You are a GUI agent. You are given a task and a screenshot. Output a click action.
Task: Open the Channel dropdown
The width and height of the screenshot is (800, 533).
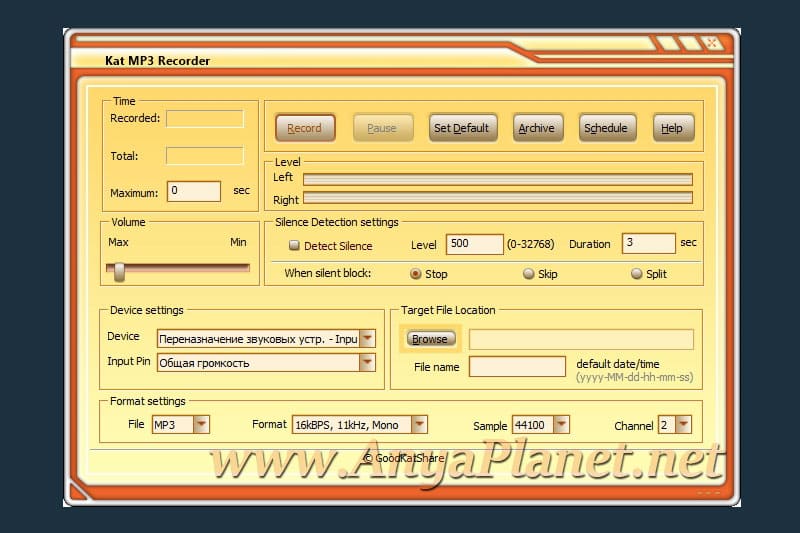[x=683, y=424]
